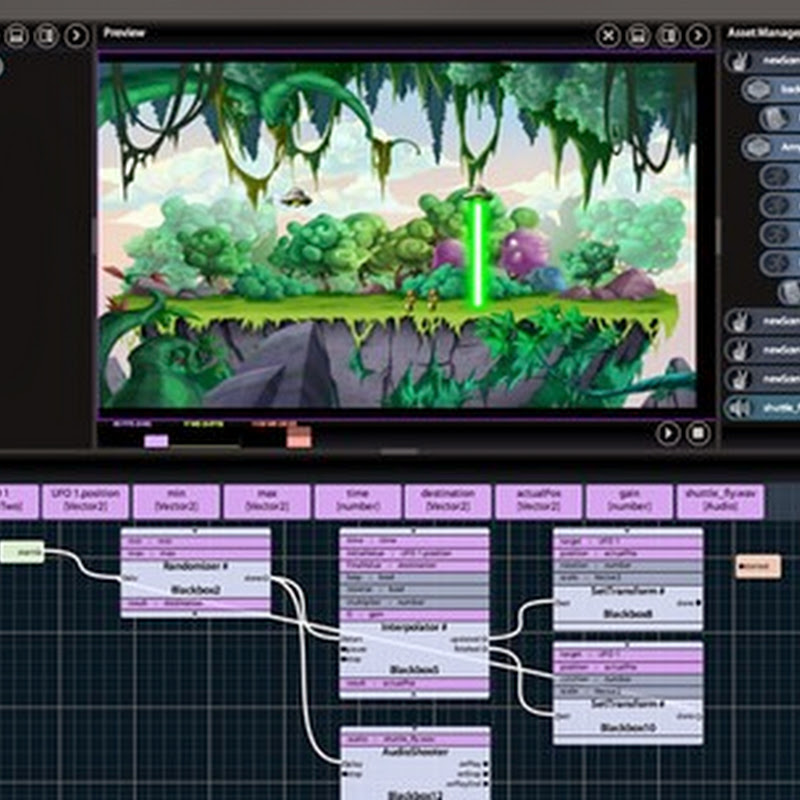The image size is (800, 800).
Task: Click the save icon in the Preview panel header
Action: (638, 36)
